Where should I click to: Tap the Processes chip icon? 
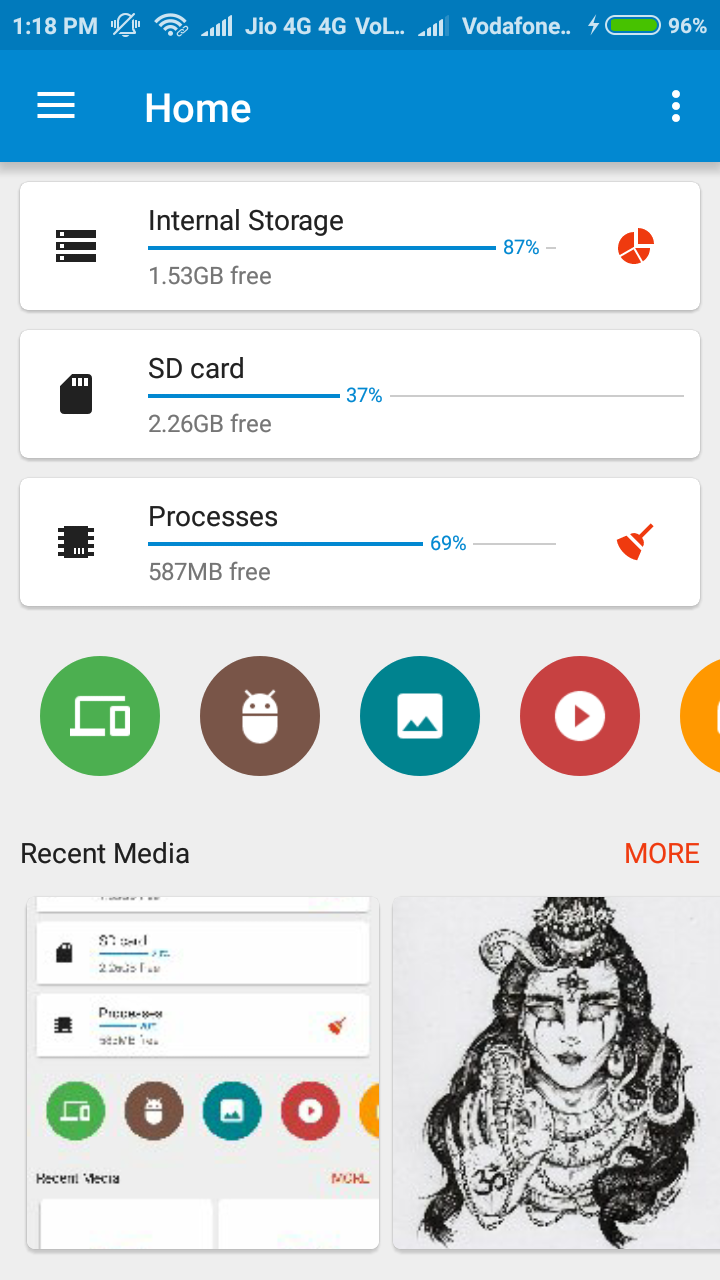pyautogui.click(x=76, y=542)
